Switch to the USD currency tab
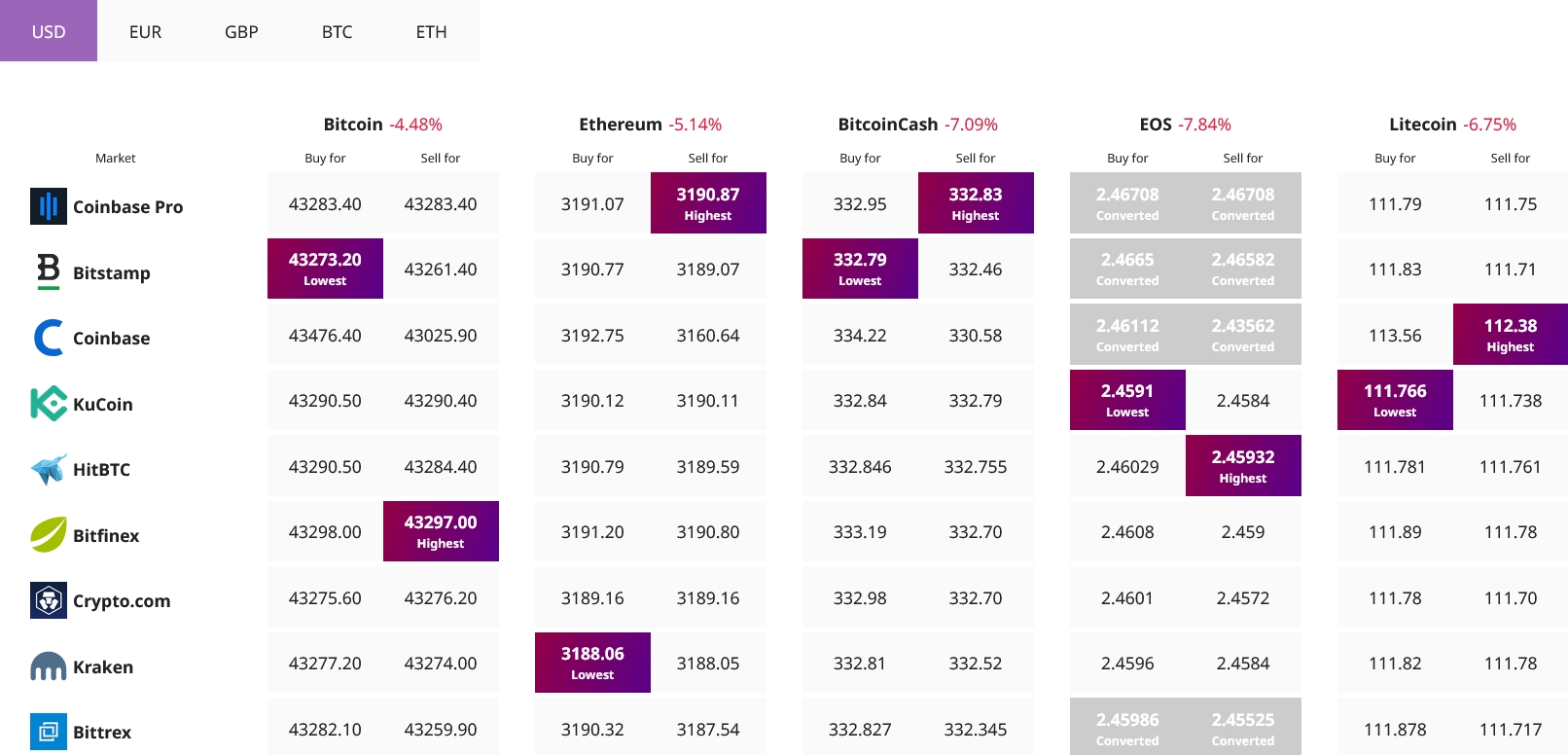This screenshot has width=1568, height=755. coord(49,31)
